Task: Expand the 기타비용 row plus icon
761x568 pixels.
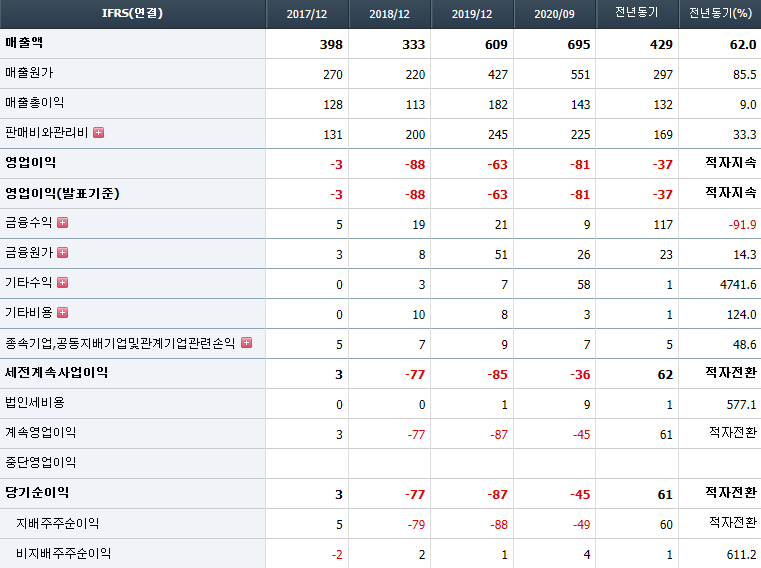Action: pos(63,313)
